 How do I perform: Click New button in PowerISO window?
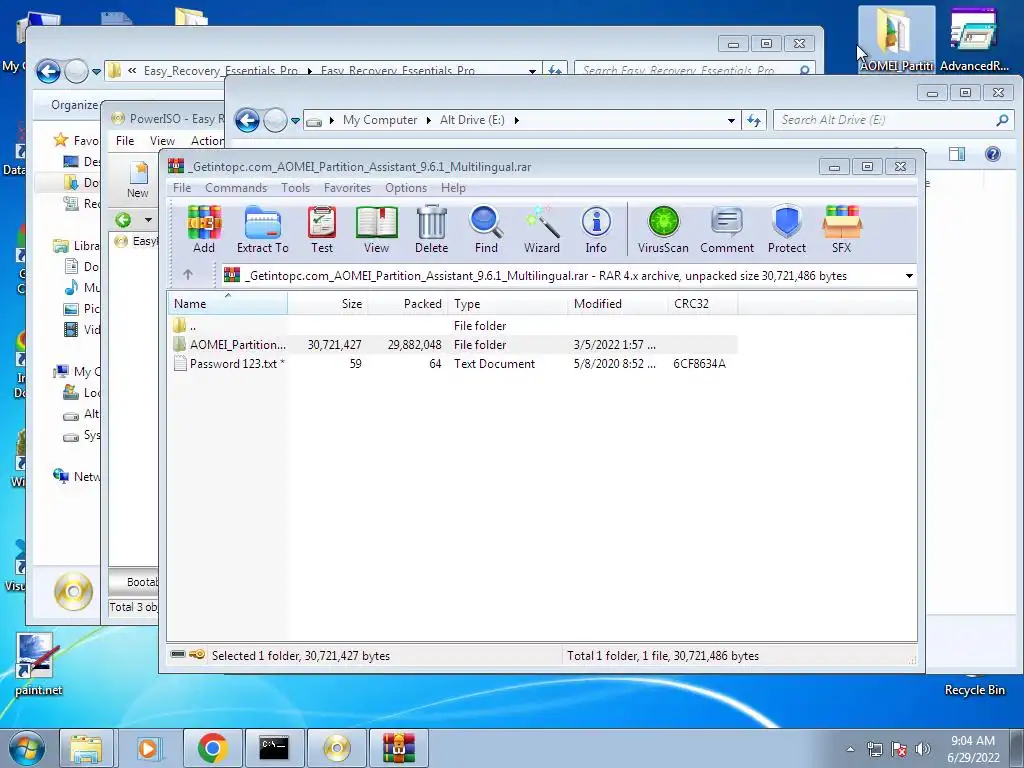pos(138,180)
